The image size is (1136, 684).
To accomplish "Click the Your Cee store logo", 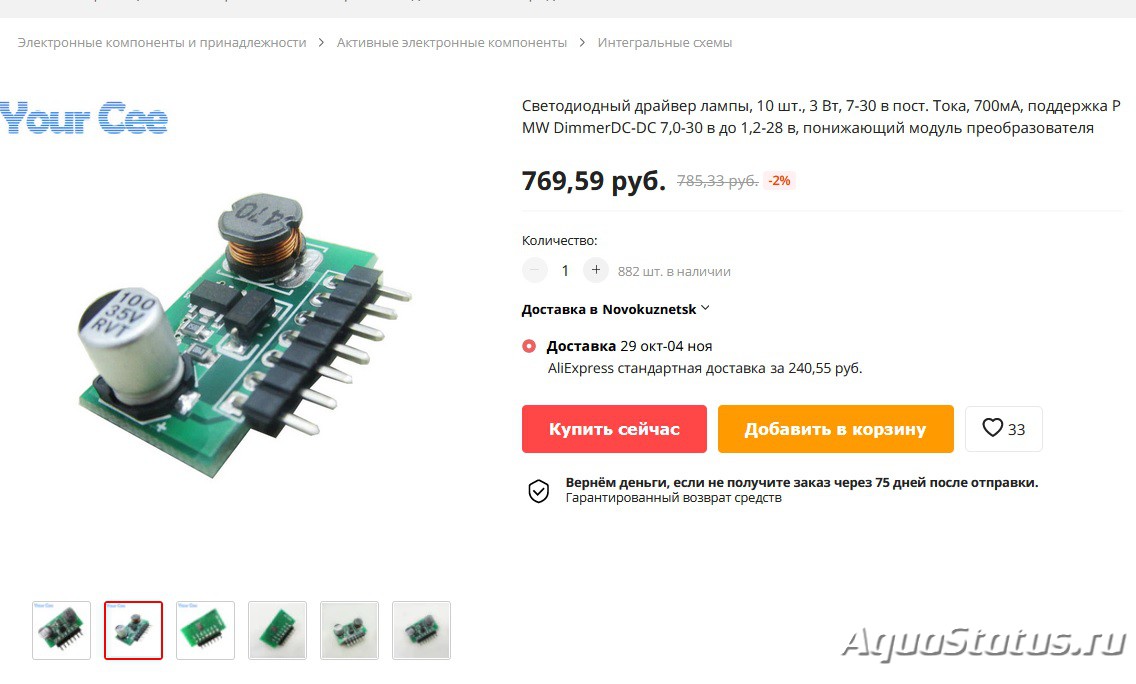I will [84, 118].
